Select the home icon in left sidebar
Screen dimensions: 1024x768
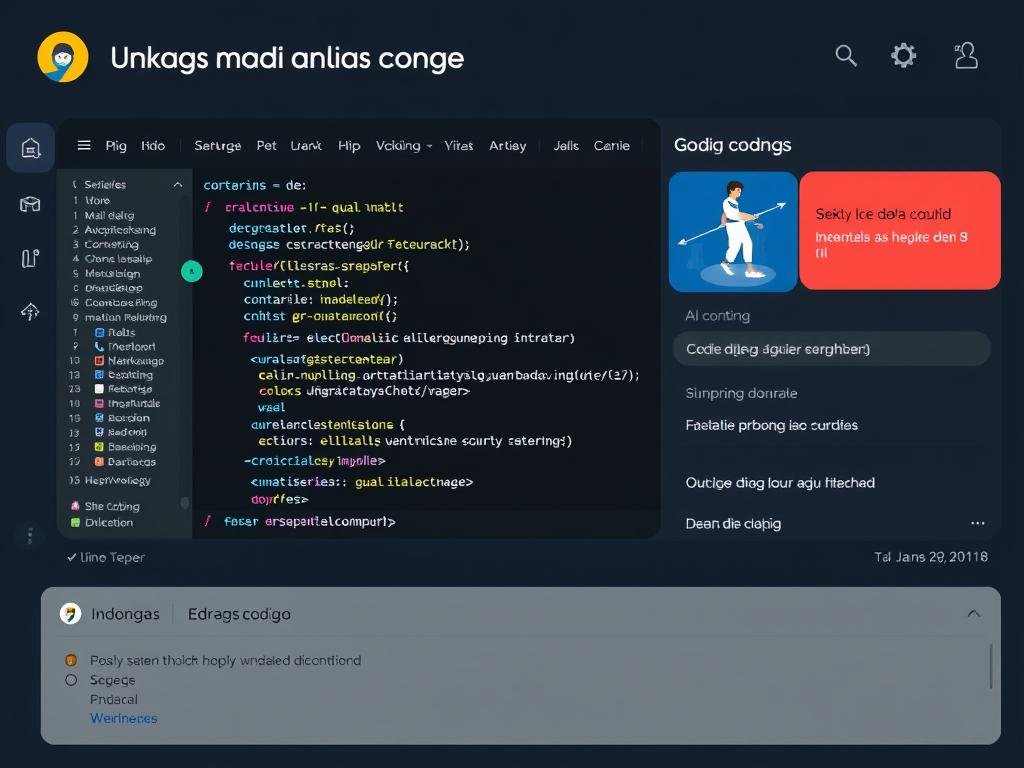click(x=31, y=148)
